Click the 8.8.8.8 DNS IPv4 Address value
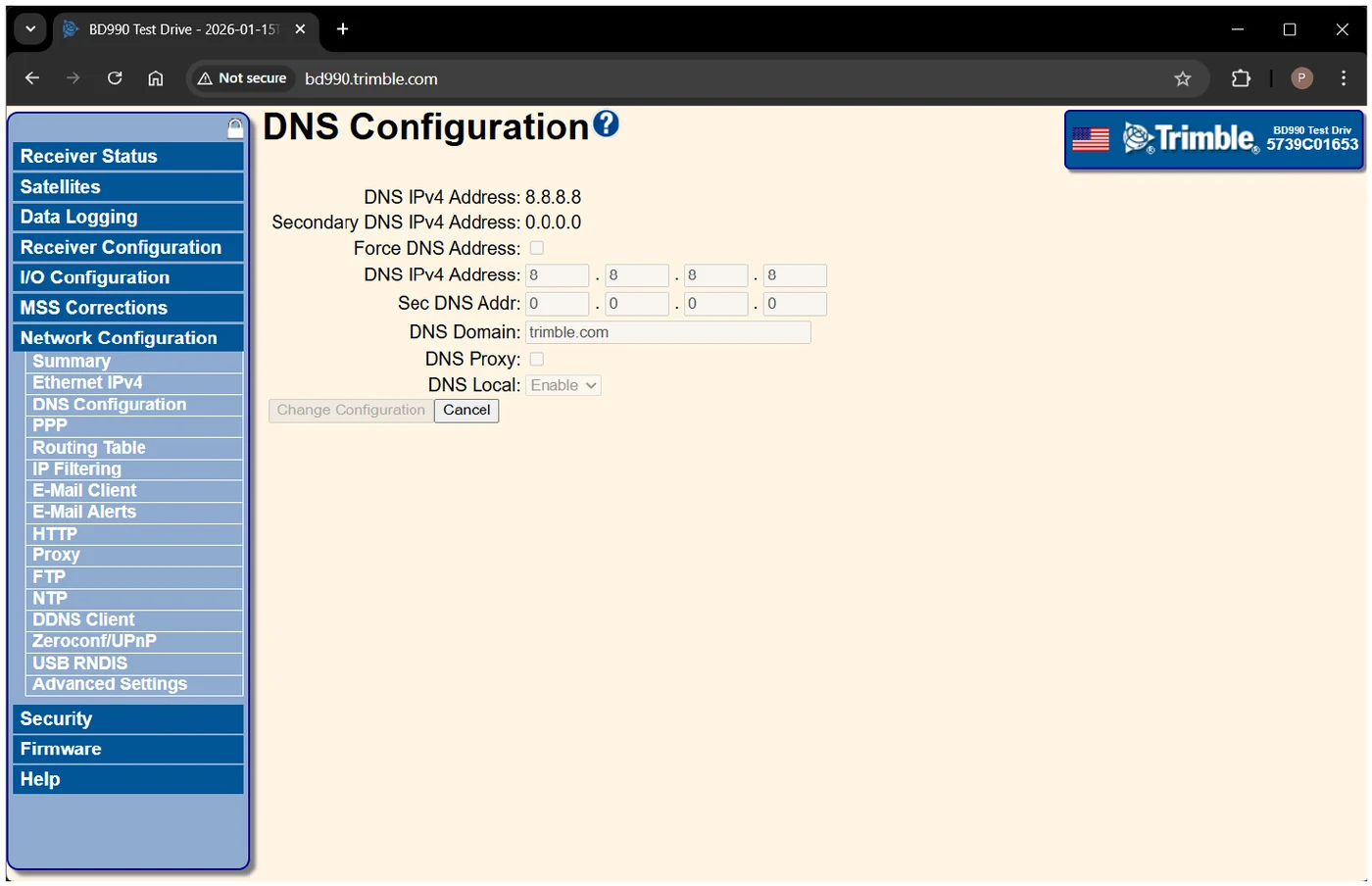 pos(553,197)
